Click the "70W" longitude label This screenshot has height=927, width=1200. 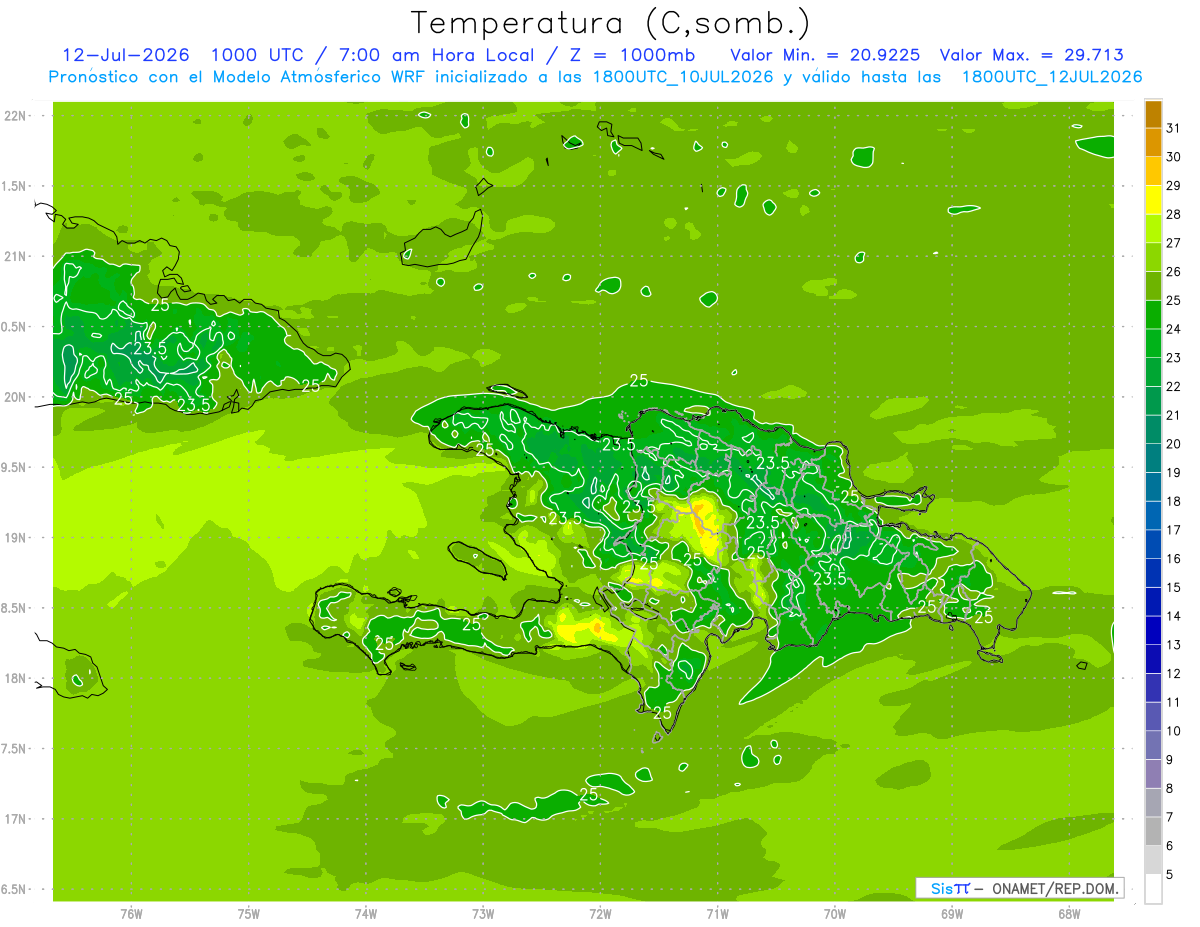(x=835, y=914)
